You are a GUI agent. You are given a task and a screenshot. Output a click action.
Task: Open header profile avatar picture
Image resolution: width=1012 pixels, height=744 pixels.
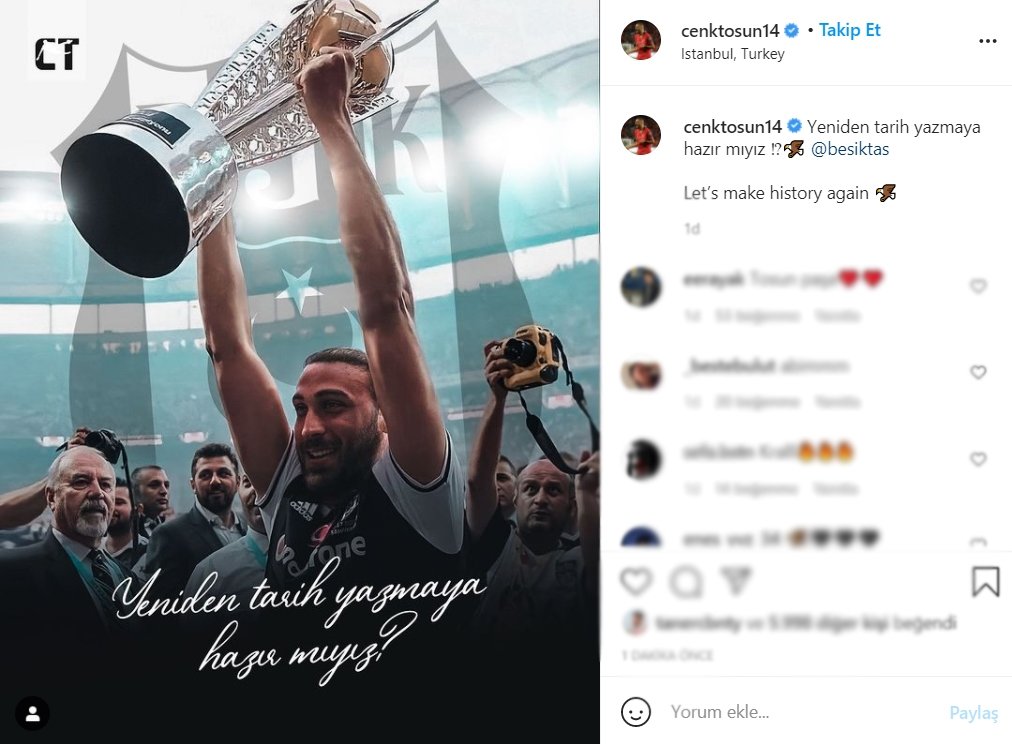point(641,40)
